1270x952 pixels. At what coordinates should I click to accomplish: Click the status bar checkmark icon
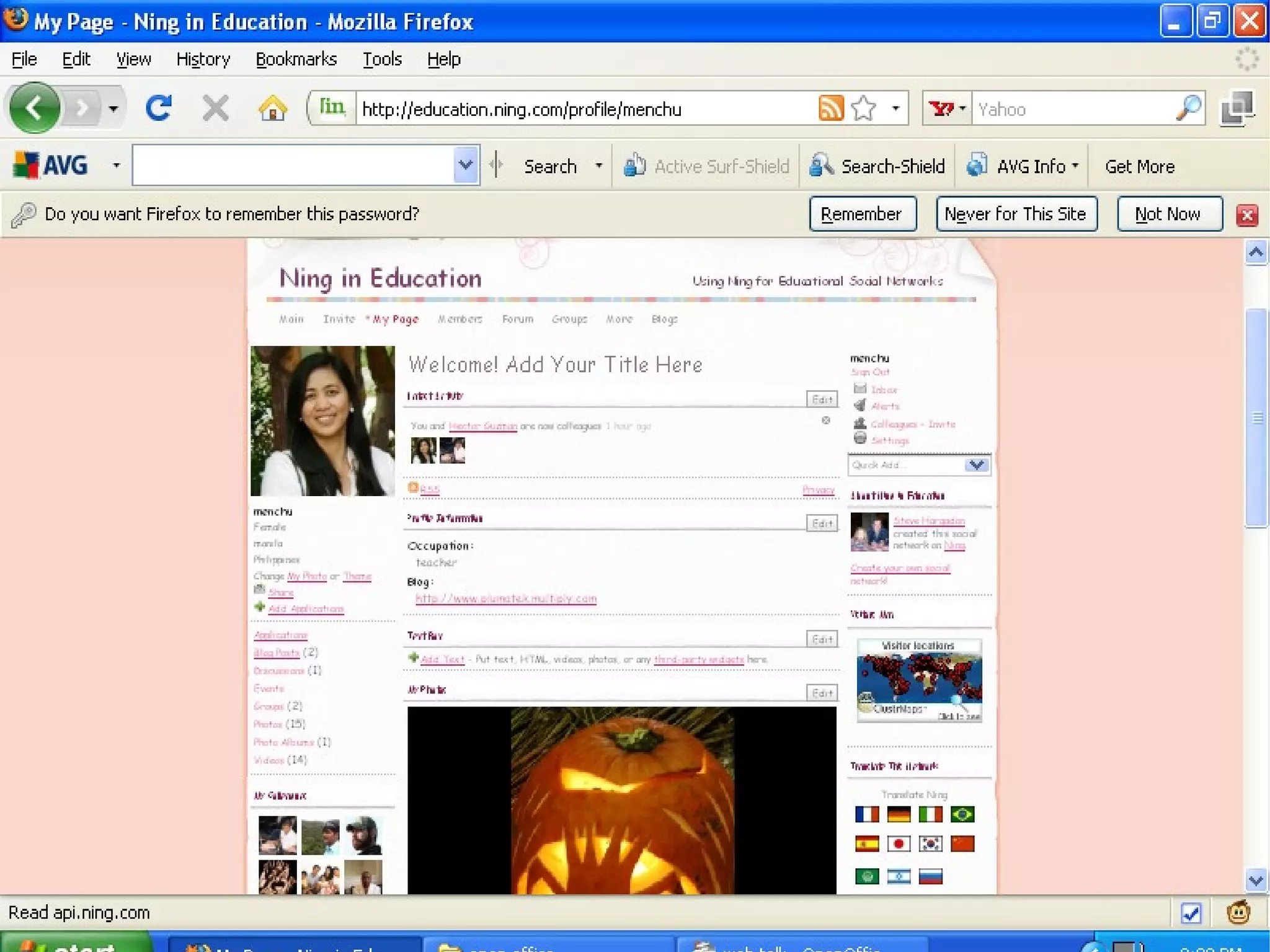(1191, 913)
